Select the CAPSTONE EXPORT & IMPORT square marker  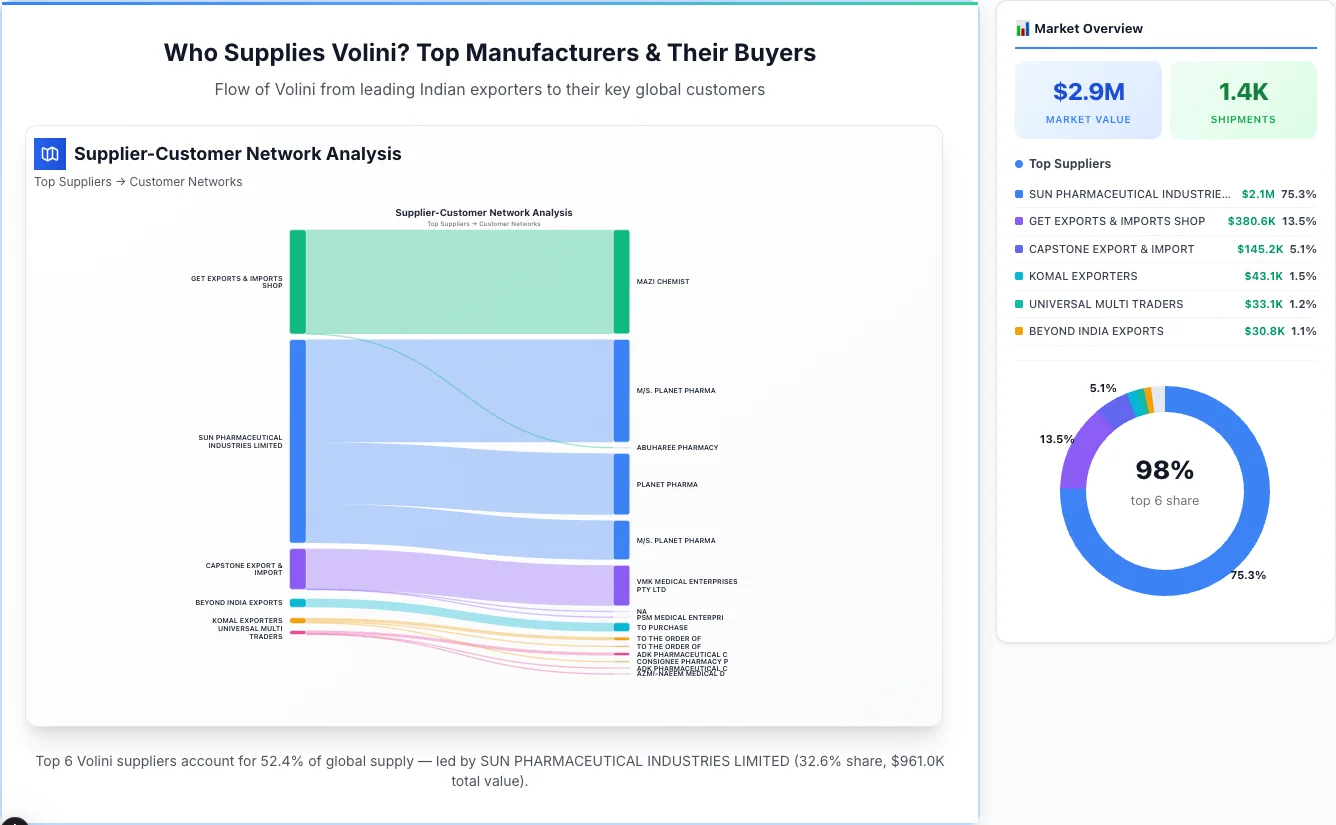(1021, 249)
